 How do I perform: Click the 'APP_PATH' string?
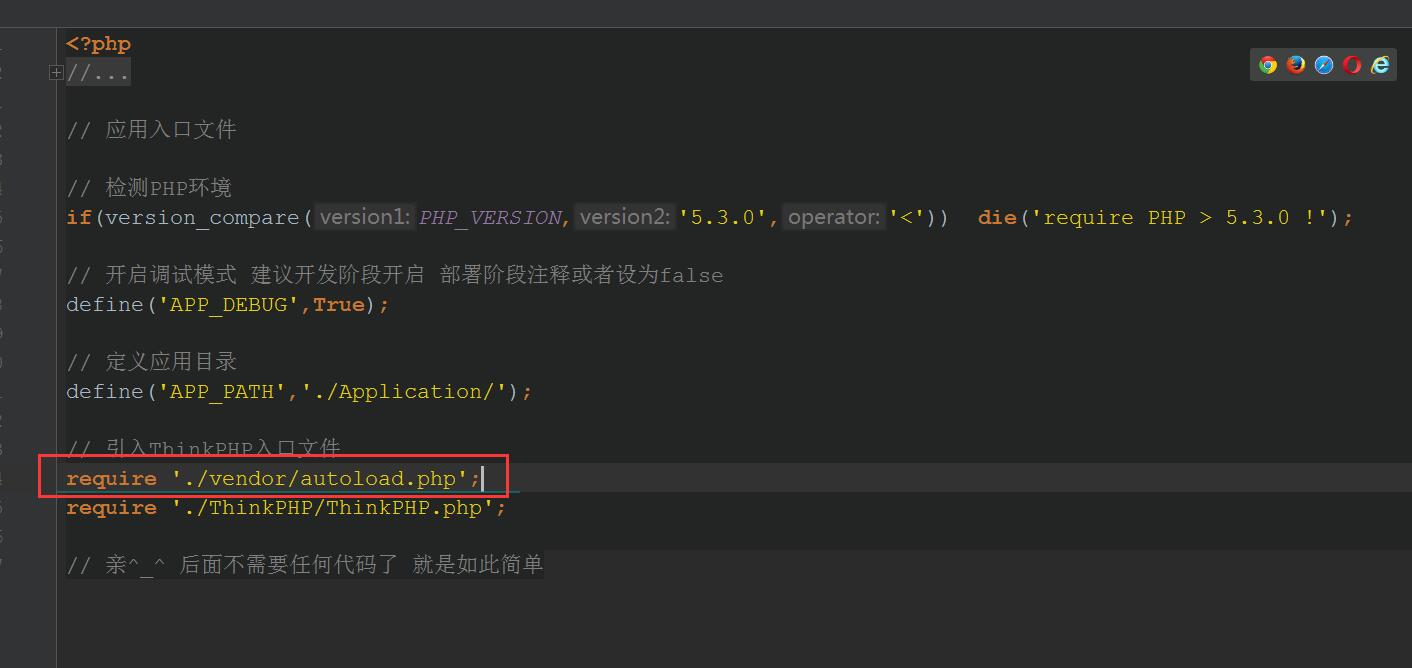pos(222,391)
